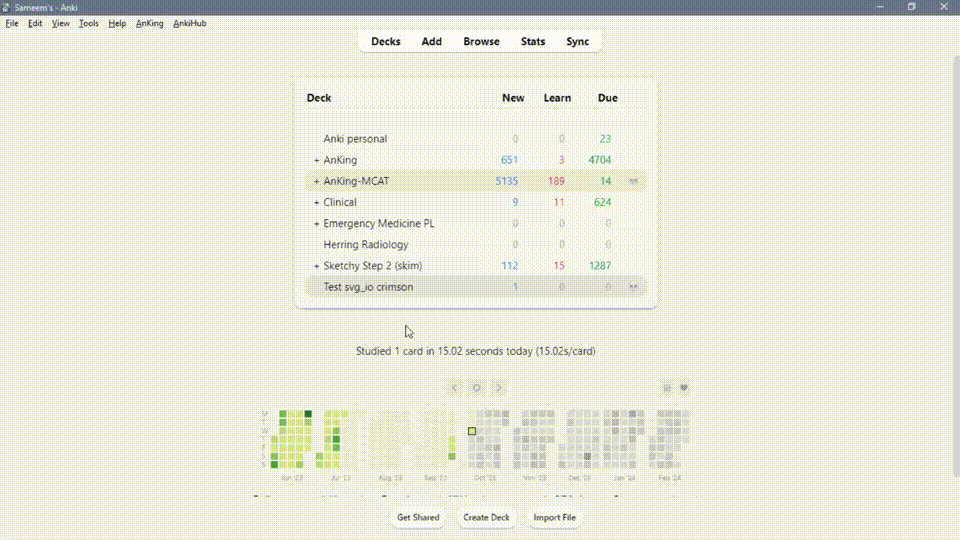Go to previous heatmap year arrow
The width and height of the screenshot is (960, 540).
pyautogui.click(x=454, y=388)
